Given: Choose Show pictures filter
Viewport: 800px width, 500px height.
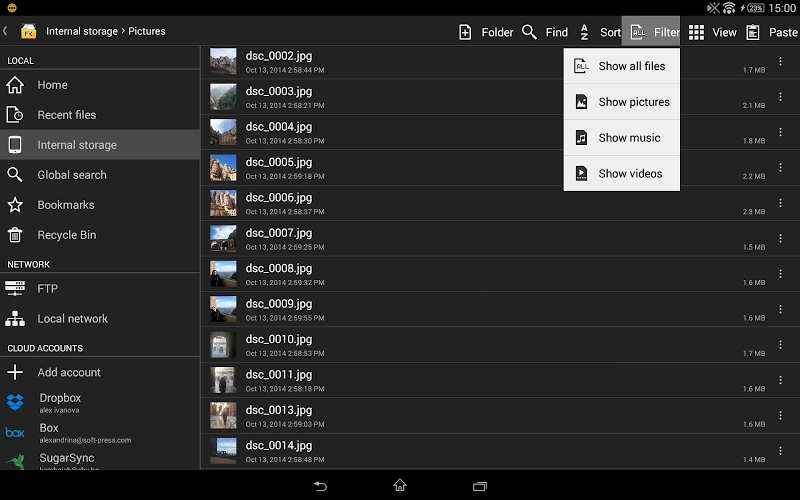Looking at the screenshot, I should click(621, 102).
